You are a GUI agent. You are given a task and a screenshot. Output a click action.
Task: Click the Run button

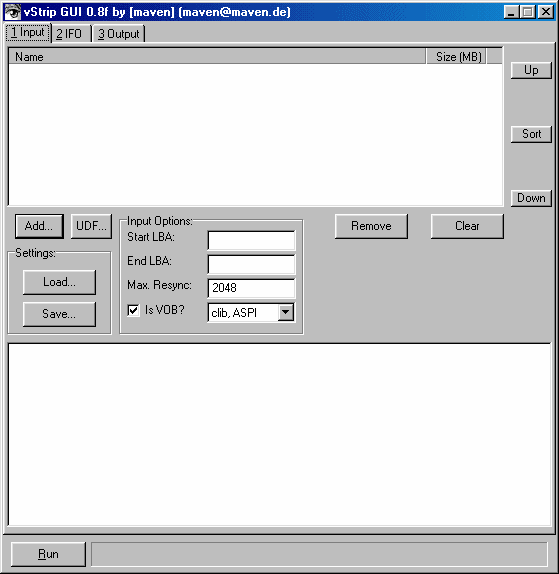tap(48, 554)
